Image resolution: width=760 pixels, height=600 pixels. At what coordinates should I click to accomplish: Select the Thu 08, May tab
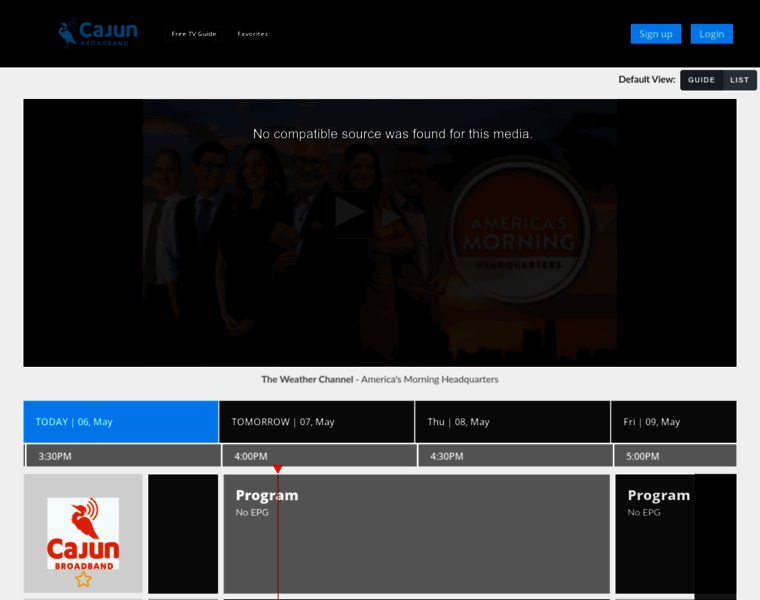(x=513, y=422)
